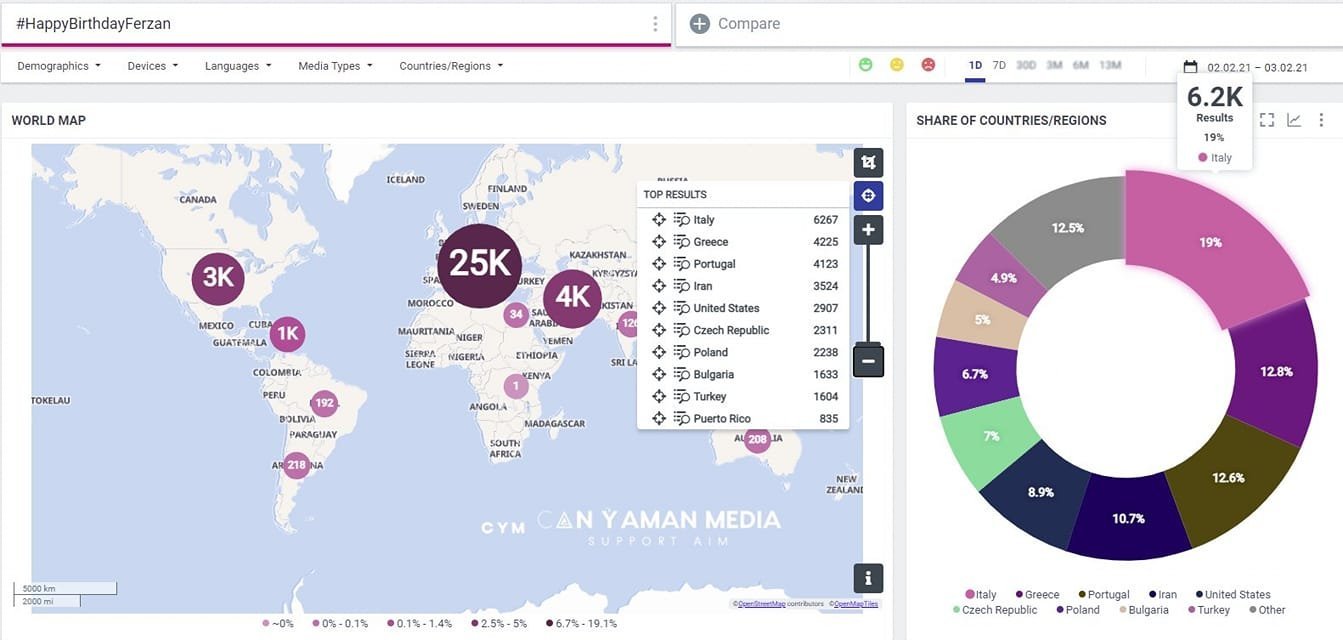Expand the countries chart to fullscreen

1266,120
